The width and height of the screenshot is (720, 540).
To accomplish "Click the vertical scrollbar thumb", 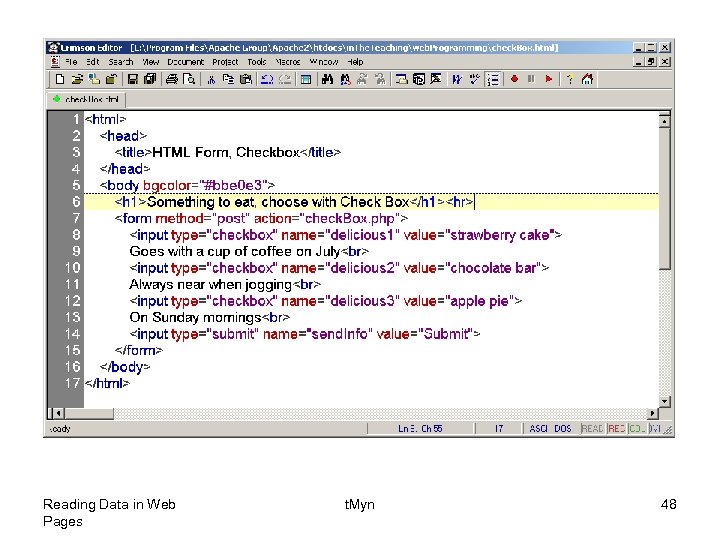I will tap(664, 198).
